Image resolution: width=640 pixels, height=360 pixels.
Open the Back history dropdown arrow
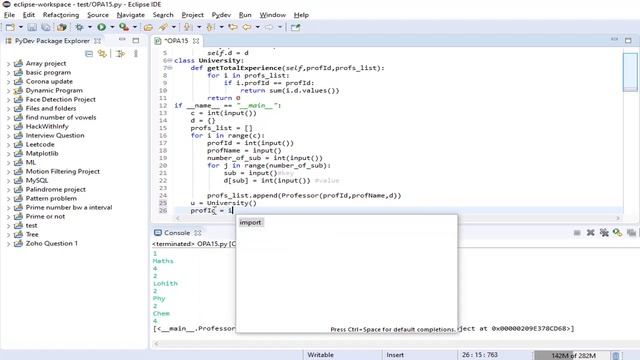tap(258, 27)
